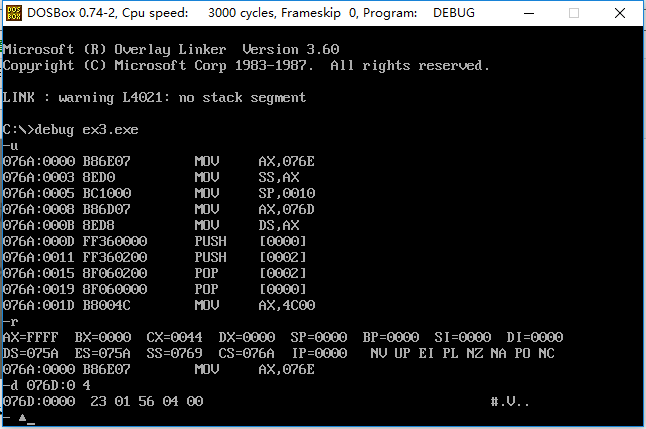
Task: Click the SI=0000 register value
Action: click(x=463, y=337)
